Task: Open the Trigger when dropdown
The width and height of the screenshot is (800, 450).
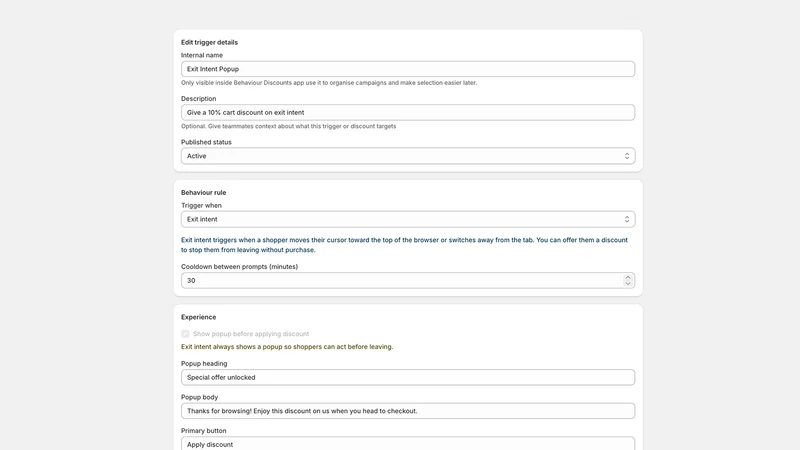Action: pos(408,219)
